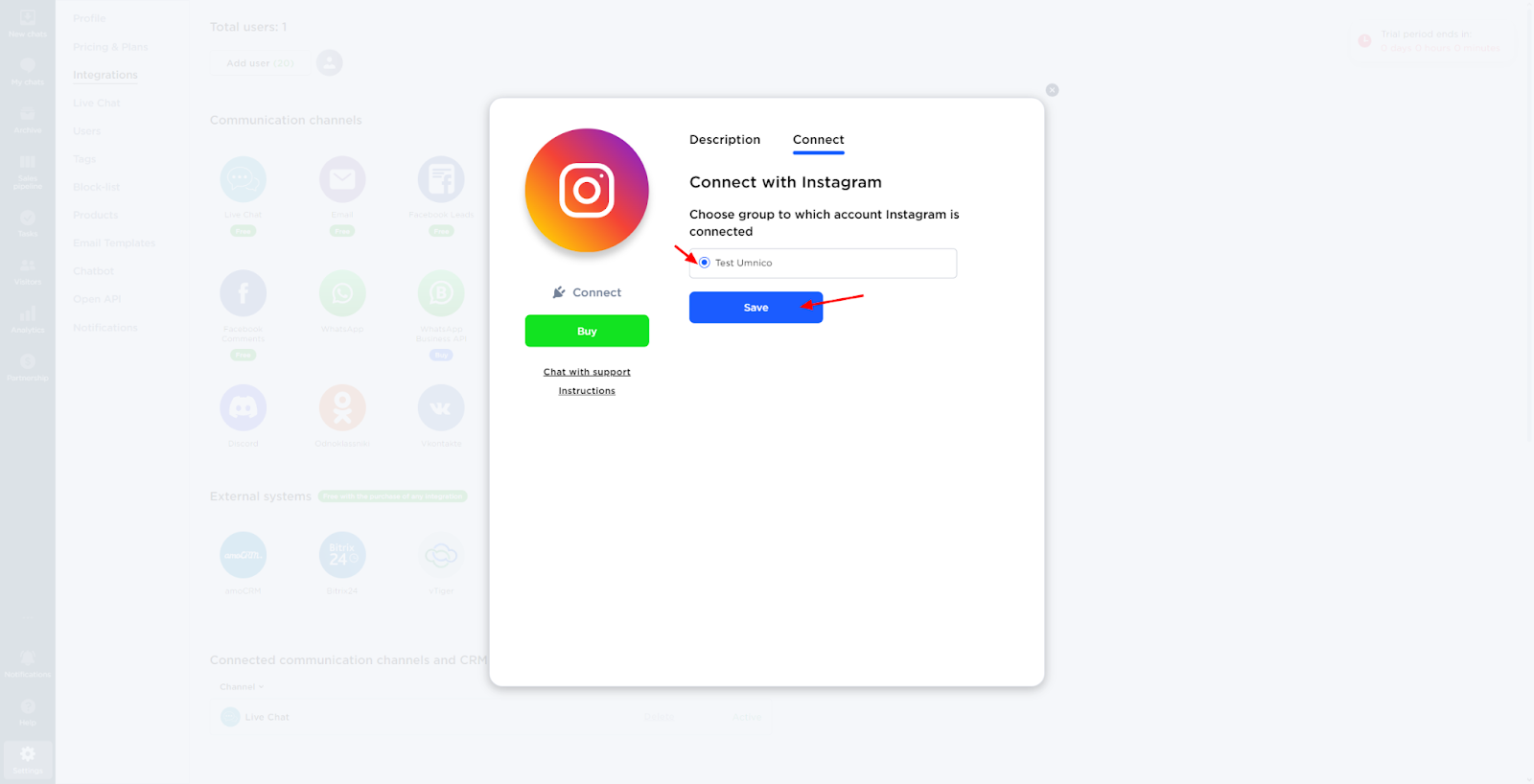
Task: Switch to the Connect tab
Action: pos(819,140)
